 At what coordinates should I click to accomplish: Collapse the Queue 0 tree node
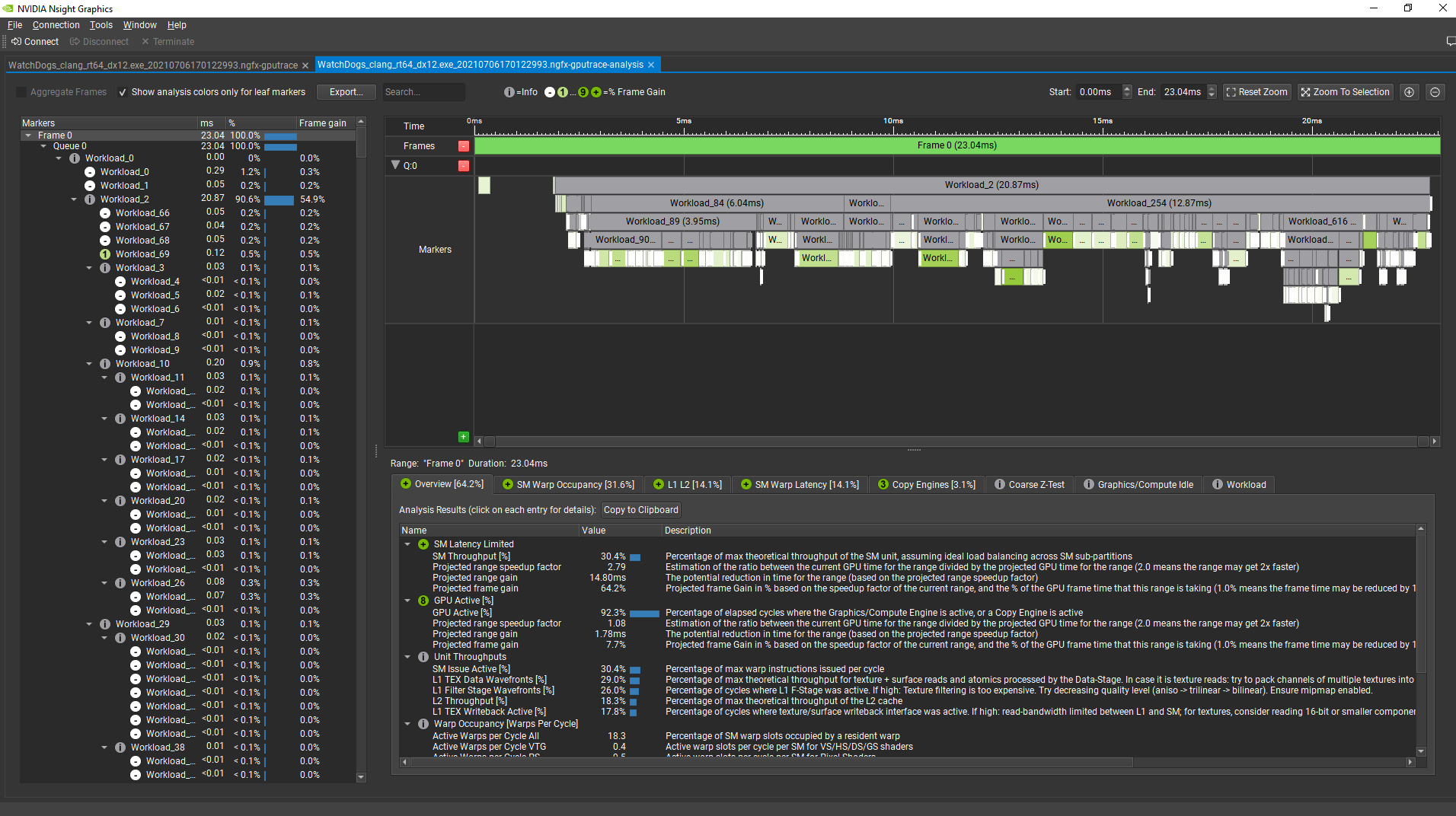[x=43, y=146]
